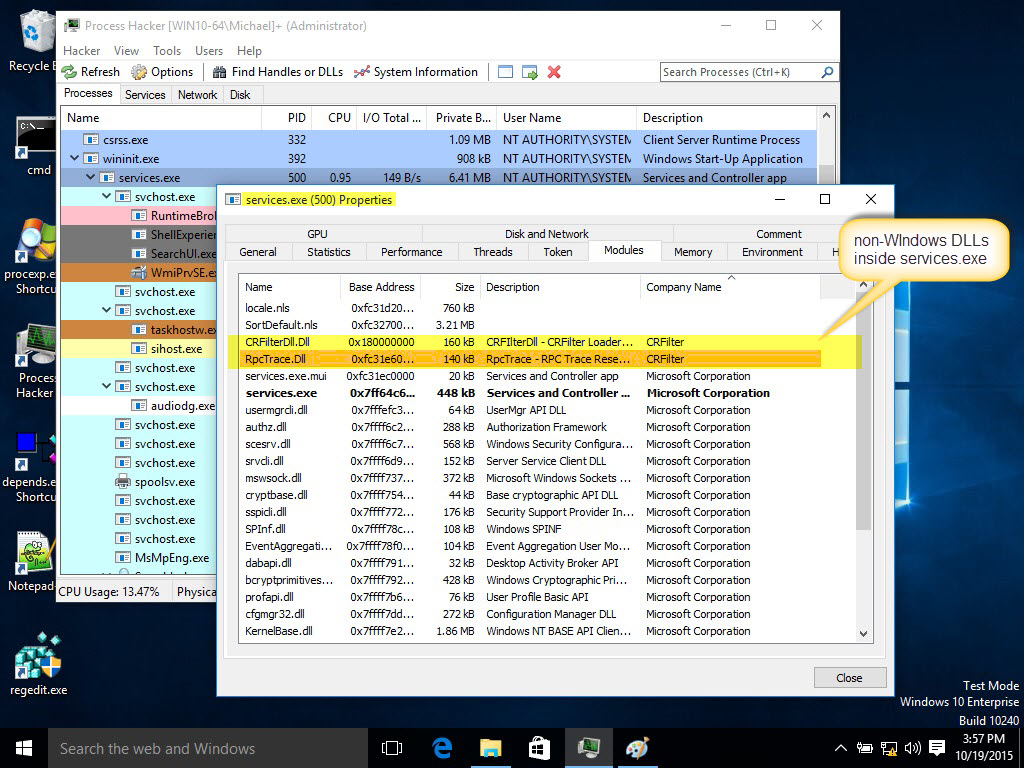
Task: Click the search magnifier icon in Process Hacker
Action: [827, 72]
